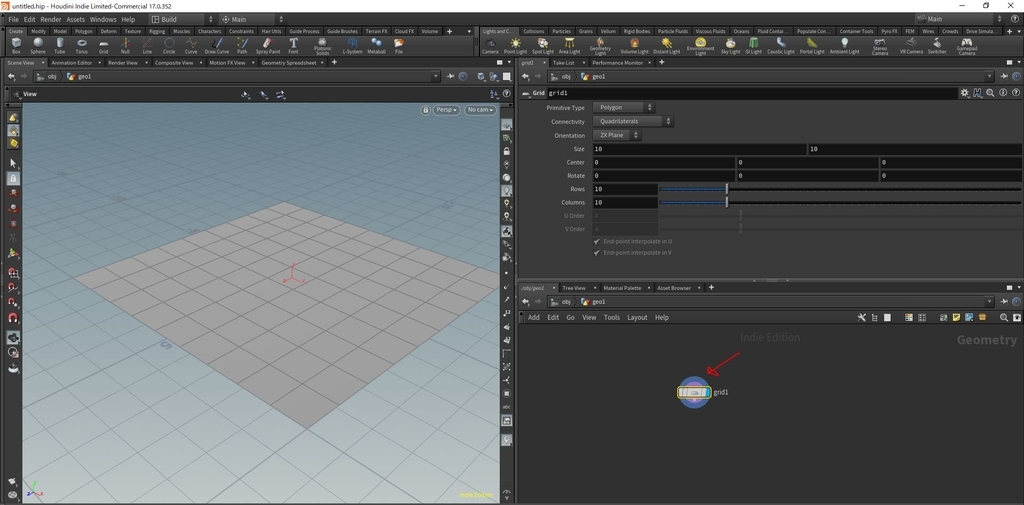Viewport: 1024px width, 505px height.
Task: Open the Build desktop dropdown
Action: pos(182,20)
